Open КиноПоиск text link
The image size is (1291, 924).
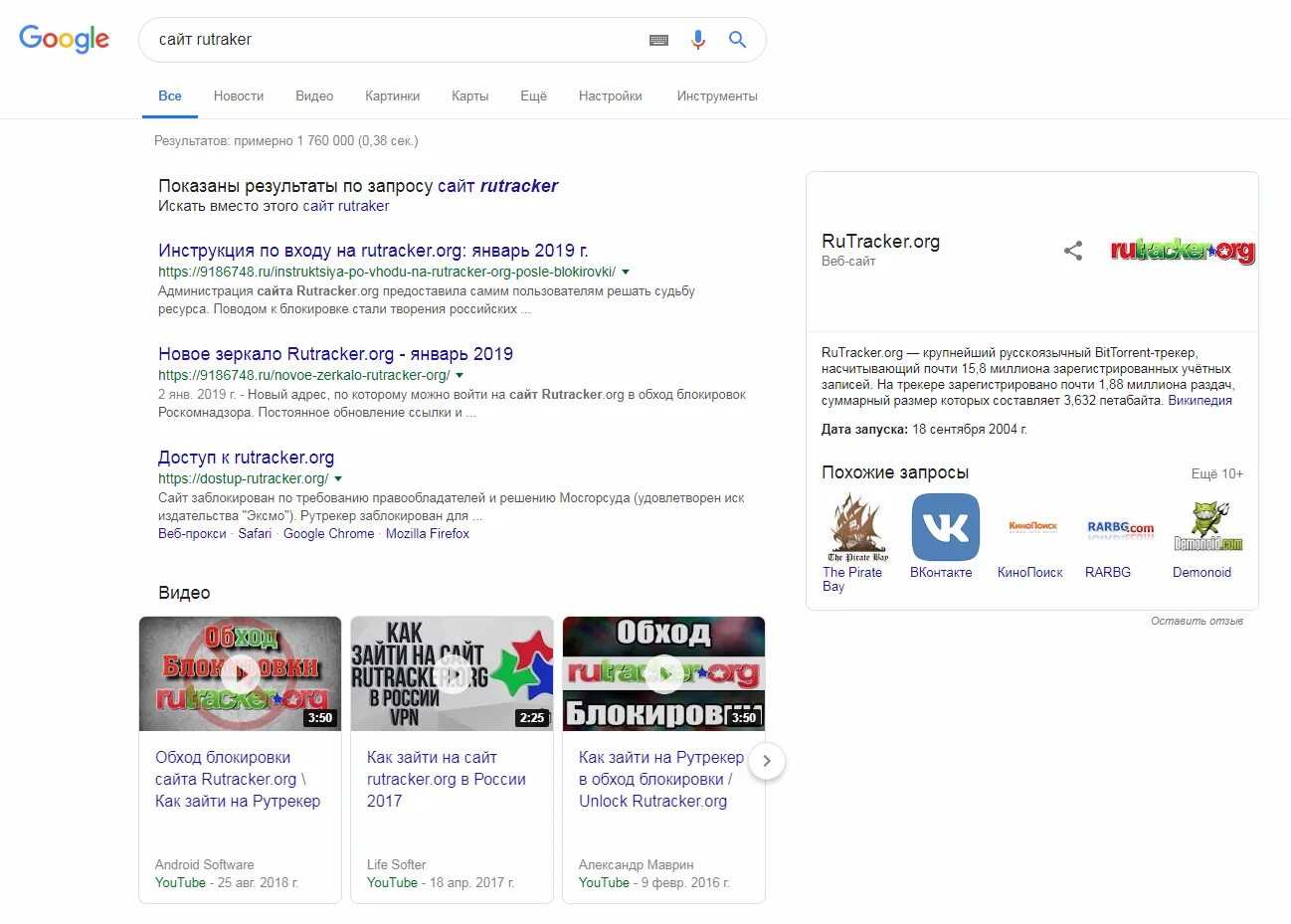click(1030, 573)
